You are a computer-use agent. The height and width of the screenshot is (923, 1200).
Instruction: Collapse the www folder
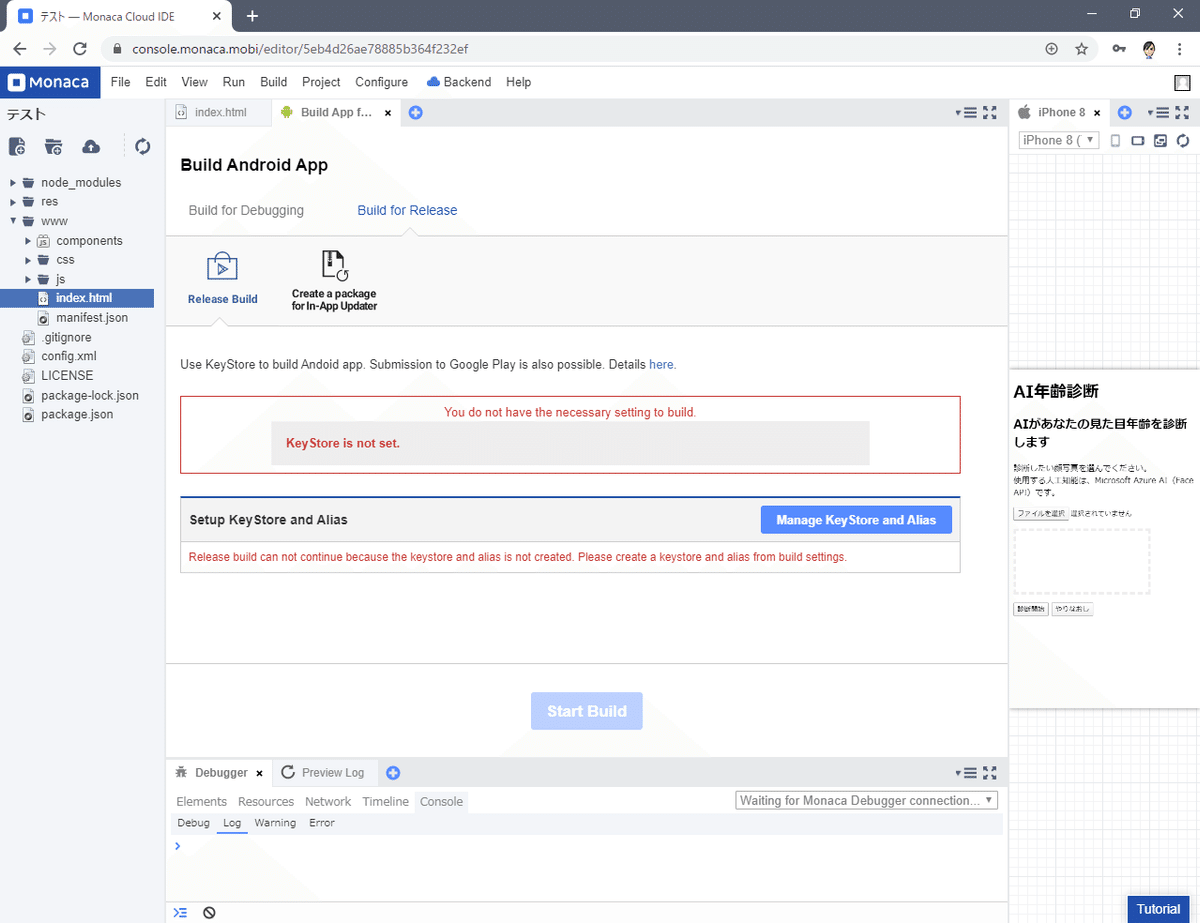[x=13, y=221]
